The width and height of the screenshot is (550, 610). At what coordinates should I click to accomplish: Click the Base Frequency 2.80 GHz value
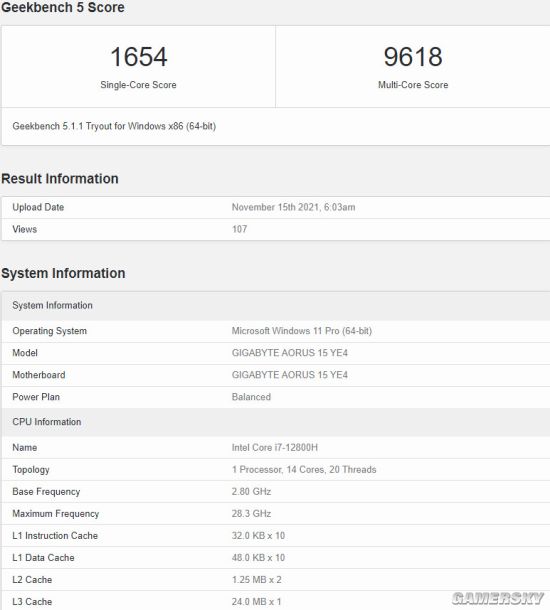coord(251,491)
